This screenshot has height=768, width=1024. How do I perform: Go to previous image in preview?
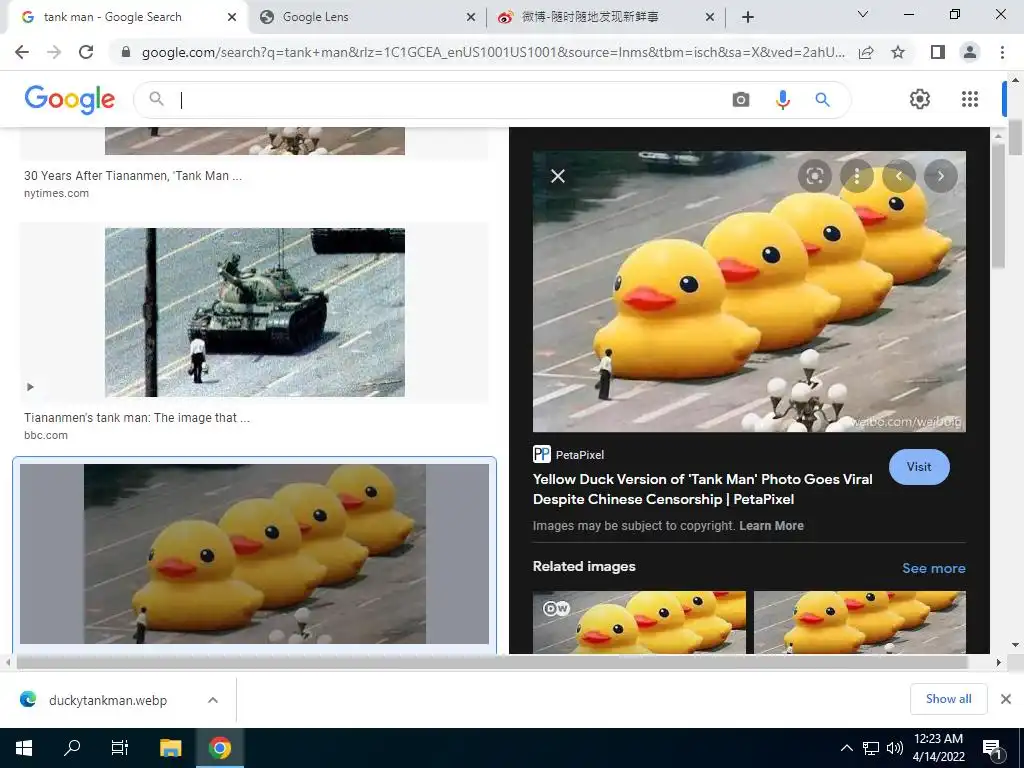pos(899,176)
